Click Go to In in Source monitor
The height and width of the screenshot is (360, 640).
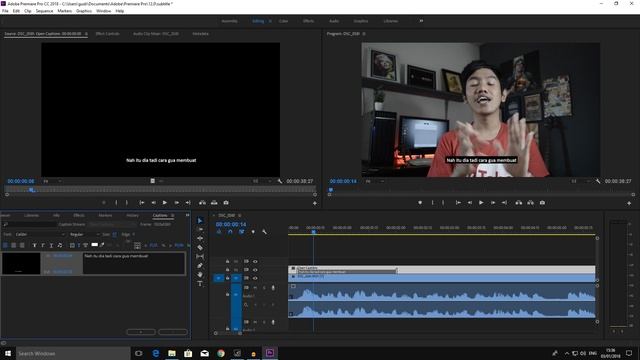click(142, 202)
